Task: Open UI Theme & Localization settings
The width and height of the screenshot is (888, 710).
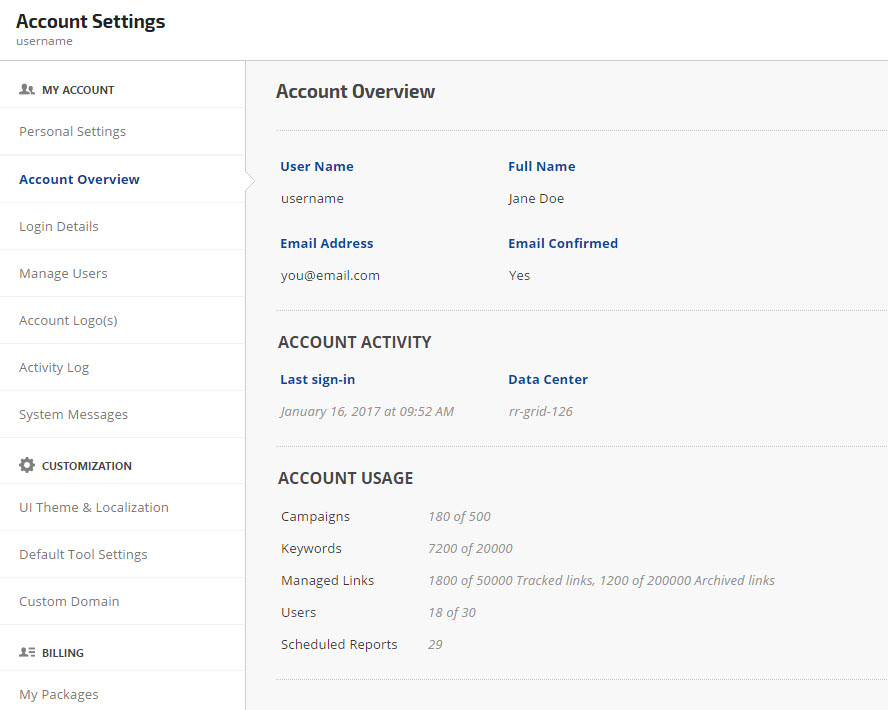Action: tap(94, 507)
